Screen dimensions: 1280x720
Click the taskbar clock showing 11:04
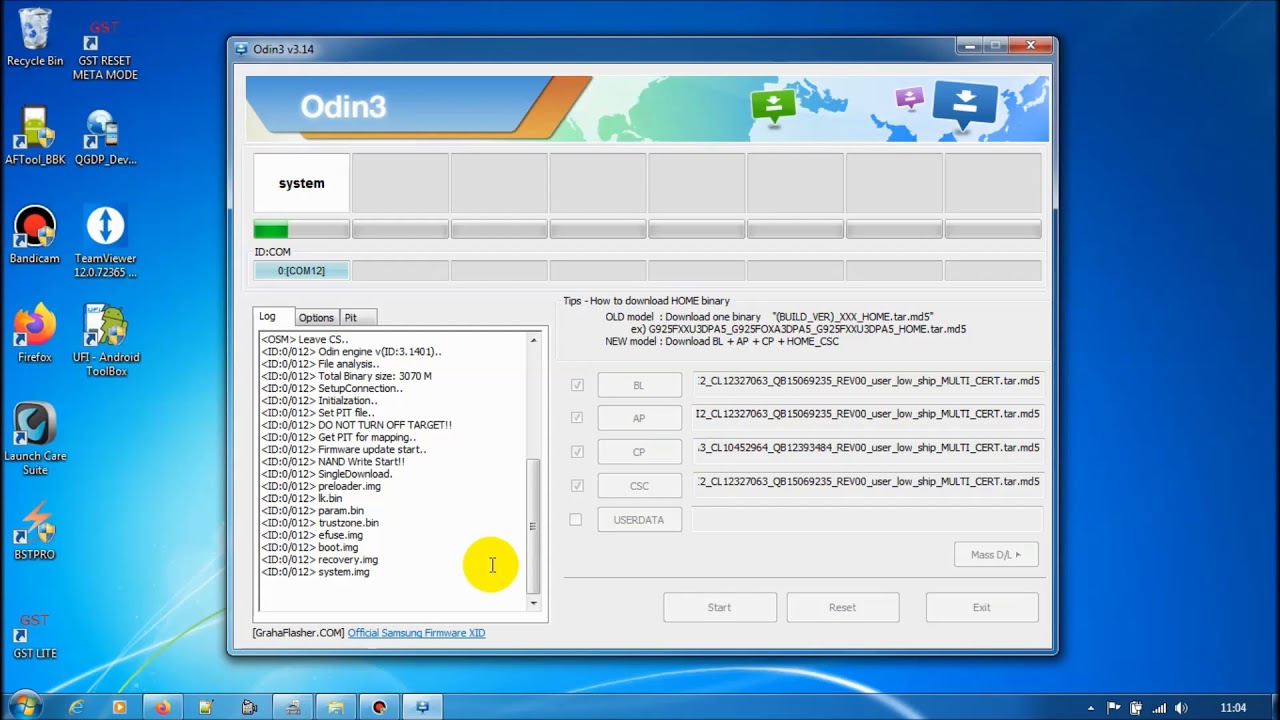point(1233,708)
